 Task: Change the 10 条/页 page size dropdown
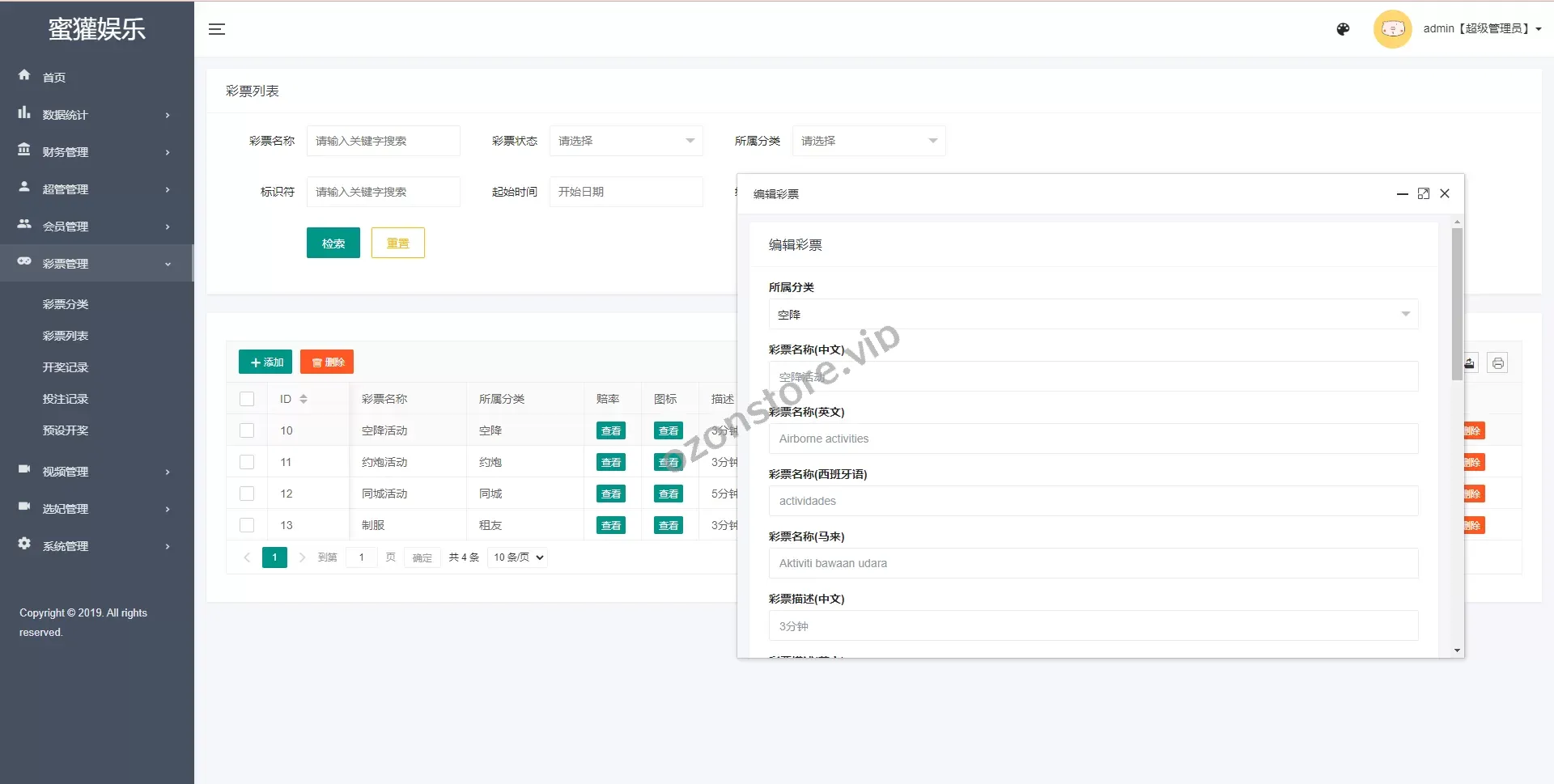(518, 557)
